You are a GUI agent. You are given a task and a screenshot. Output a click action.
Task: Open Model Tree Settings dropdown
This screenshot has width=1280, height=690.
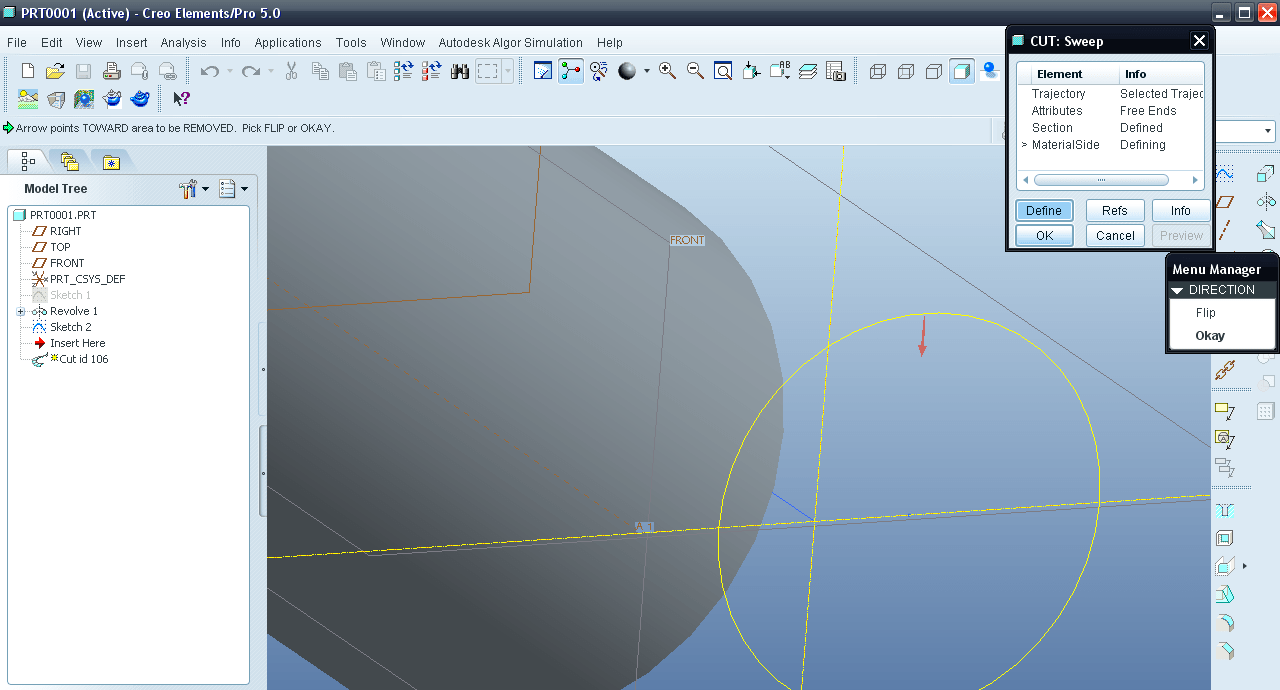tap(233, 188)
